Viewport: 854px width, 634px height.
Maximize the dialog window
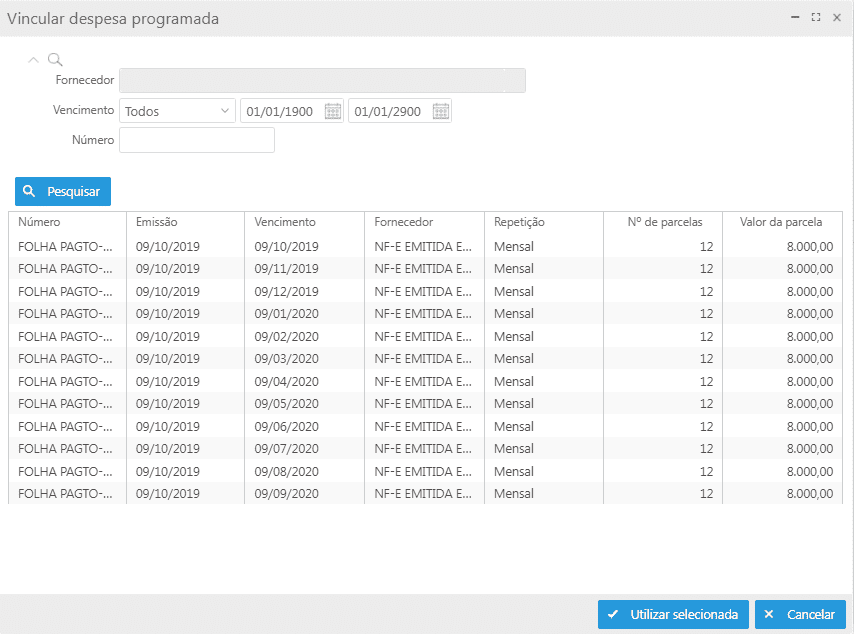pyautogui.click(x=816, y=18)
